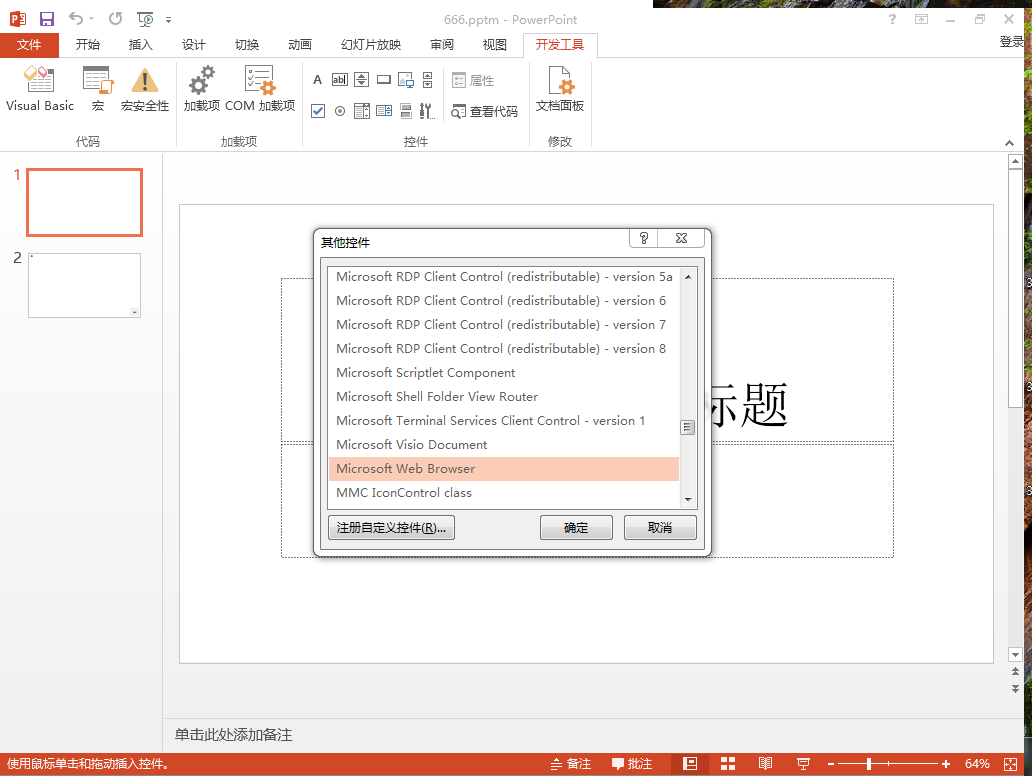This screenshot has height=776, width=1032.
Task: Open the 动画 Animations tab
Action: 300,45
